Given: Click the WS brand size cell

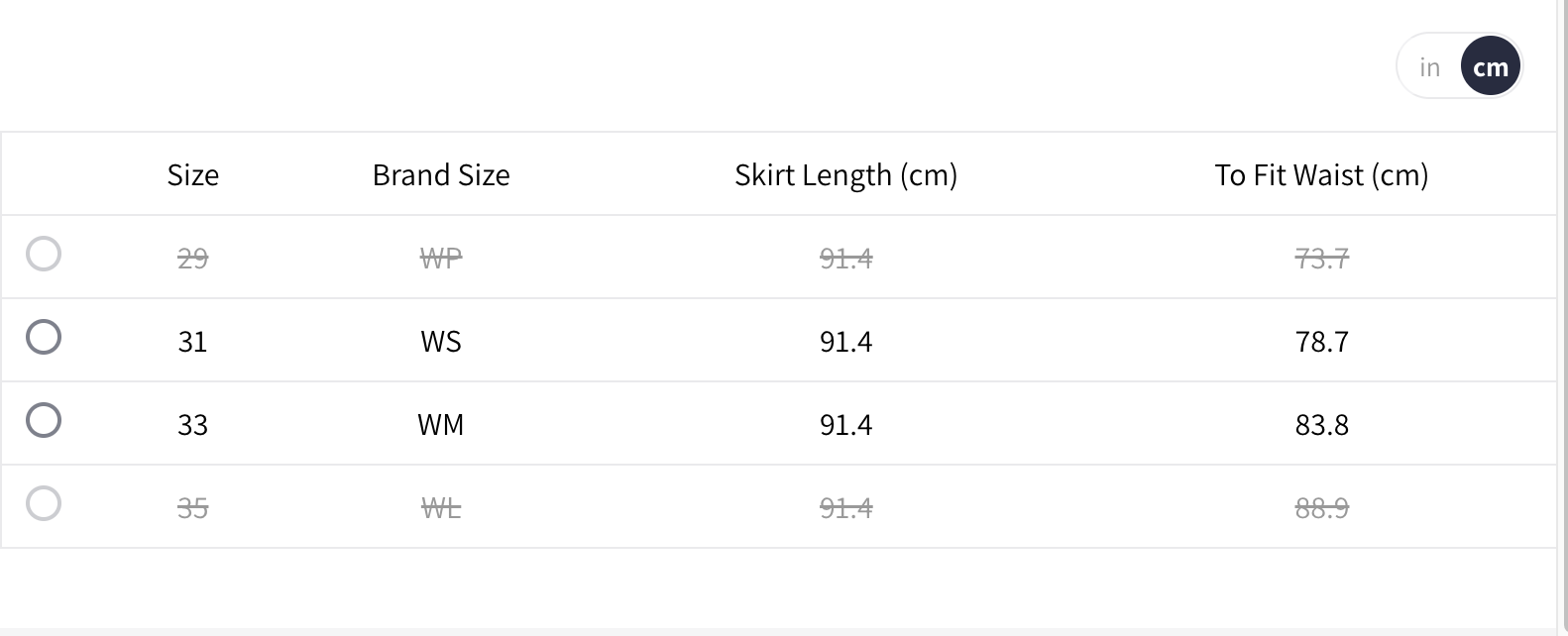Looking at the screenshot, I should click(x=441, y=342).
